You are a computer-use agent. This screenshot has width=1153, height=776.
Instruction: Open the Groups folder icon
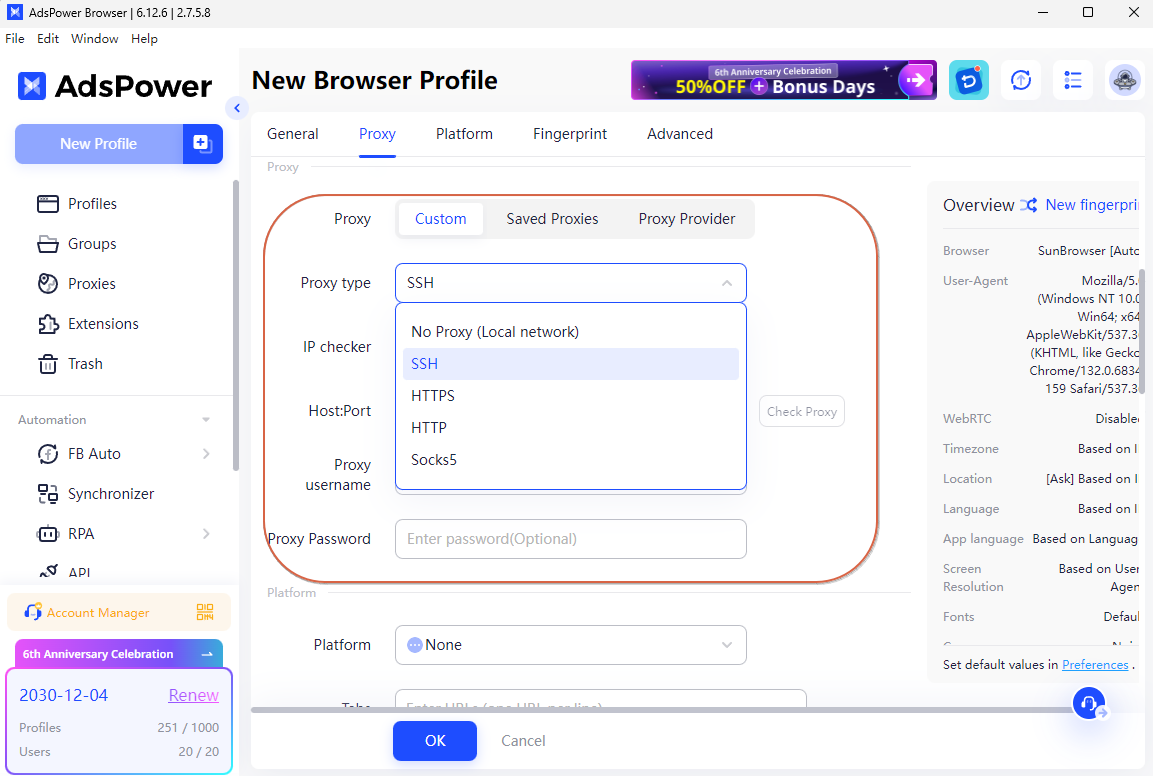(x=48, y=243)
